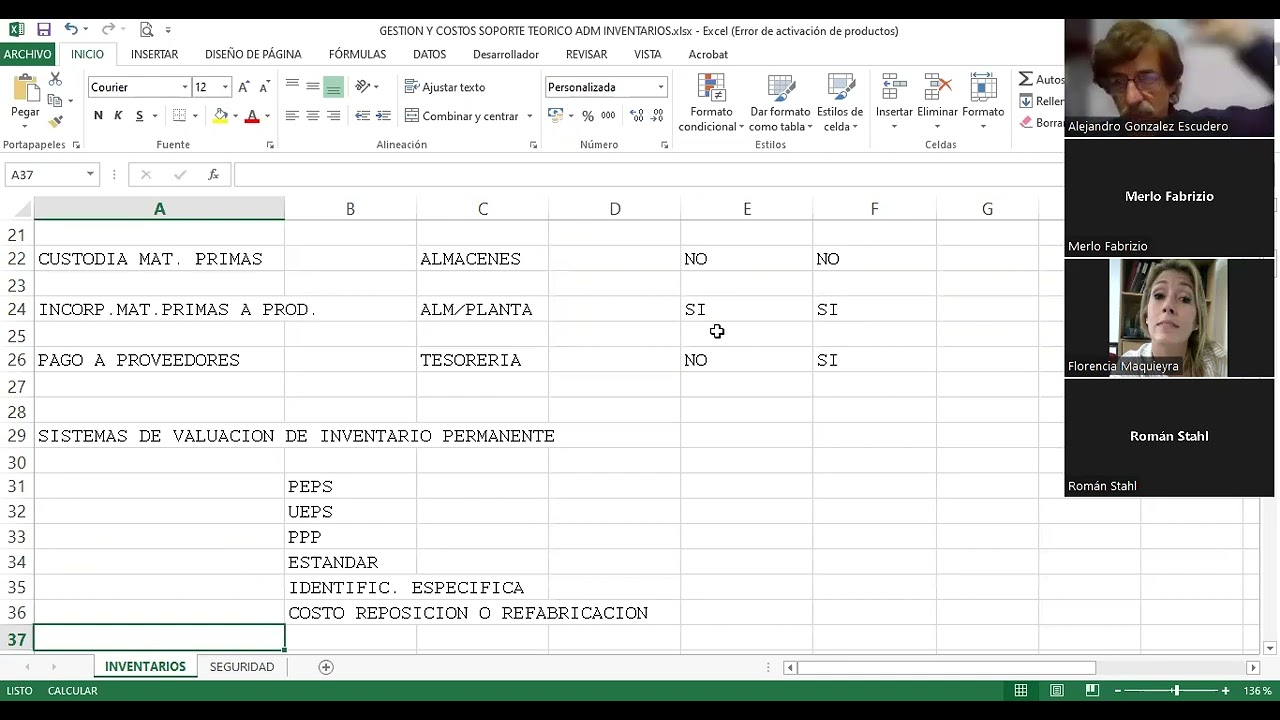Screen dimensions: 1280x720
Task: Click the Pegar paste icon
Action: tap(25, 97)
